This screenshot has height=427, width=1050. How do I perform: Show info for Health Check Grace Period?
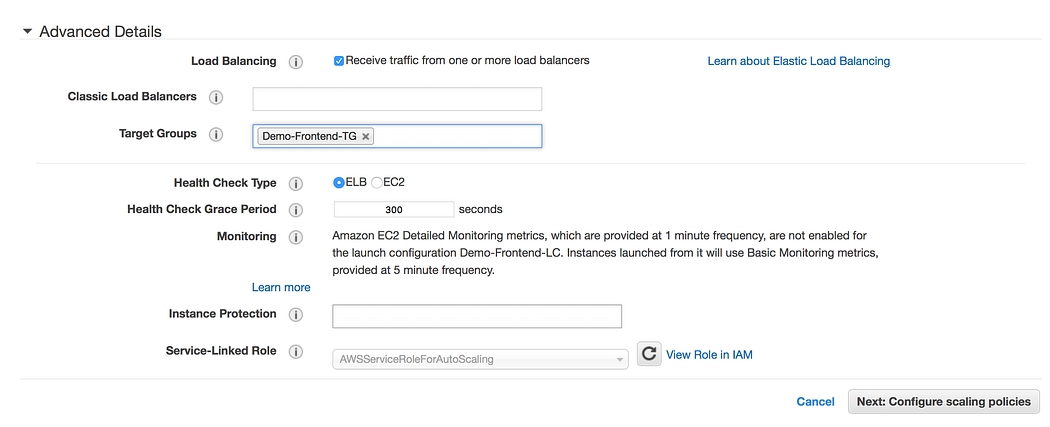coord(296,210)
